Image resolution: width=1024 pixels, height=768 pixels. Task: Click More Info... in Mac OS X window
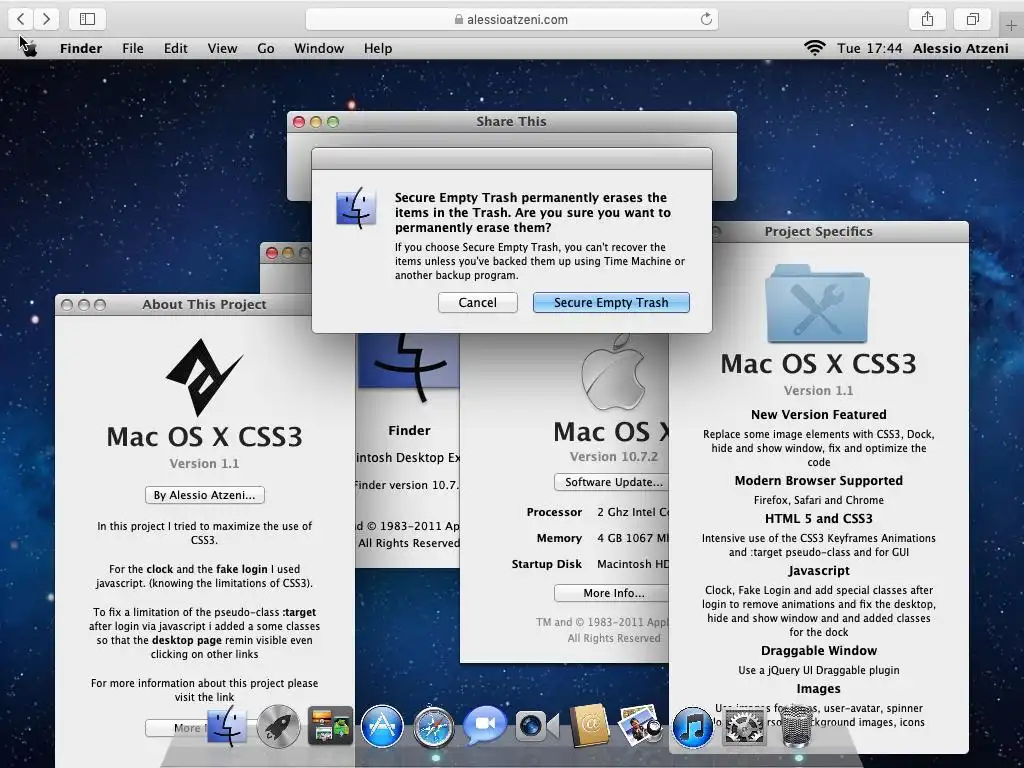coord(611,593)
